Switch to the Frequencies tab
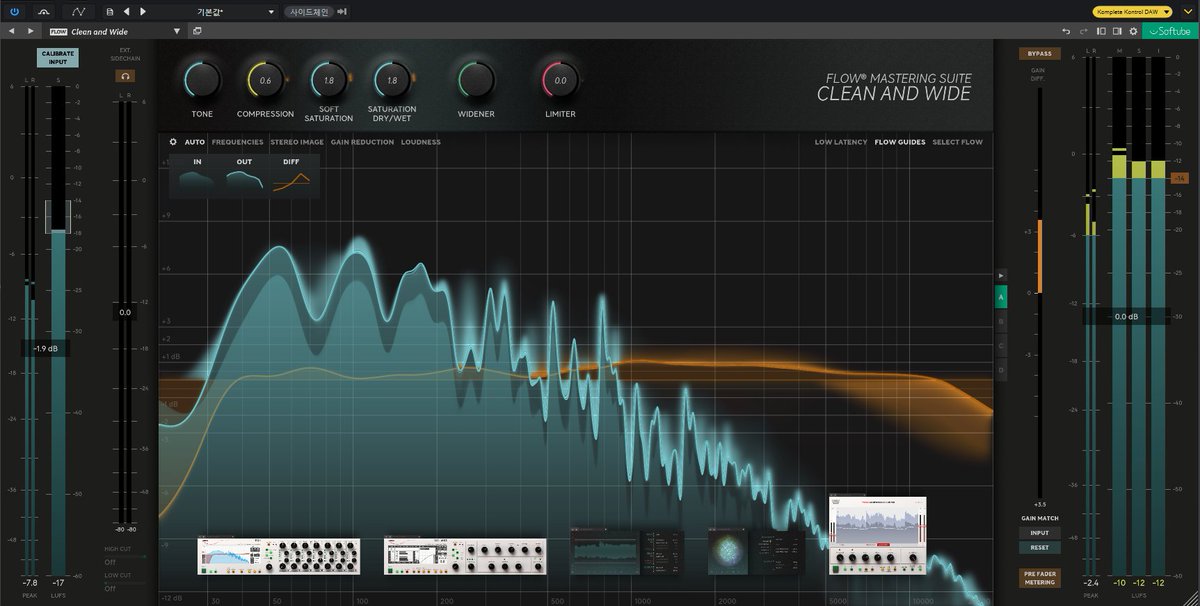This screenshot has height=606, width=1200. pos(237,142)
